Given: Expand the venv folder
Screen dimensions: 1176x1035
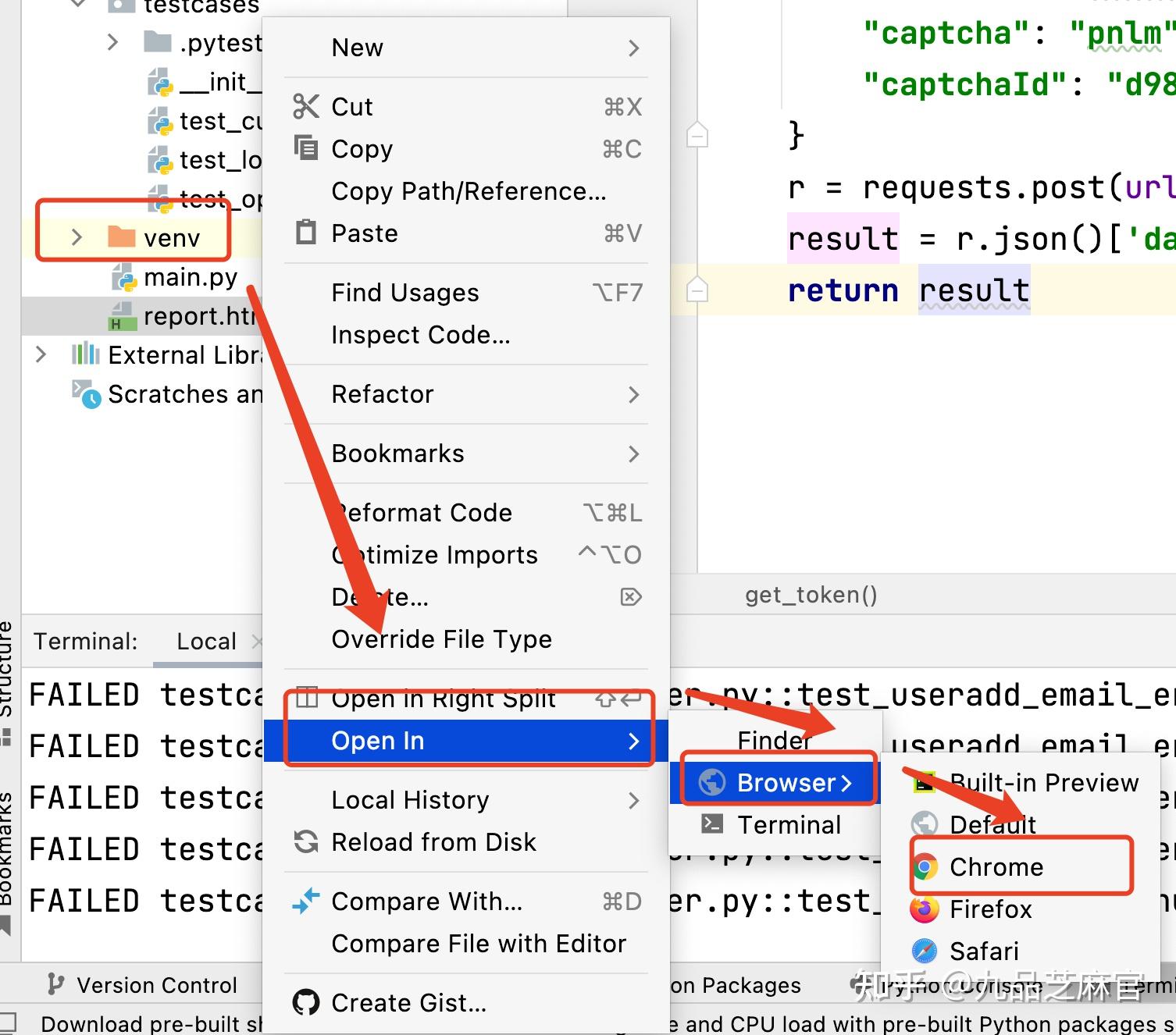Looking at the screenshot, I should point(77,237).
